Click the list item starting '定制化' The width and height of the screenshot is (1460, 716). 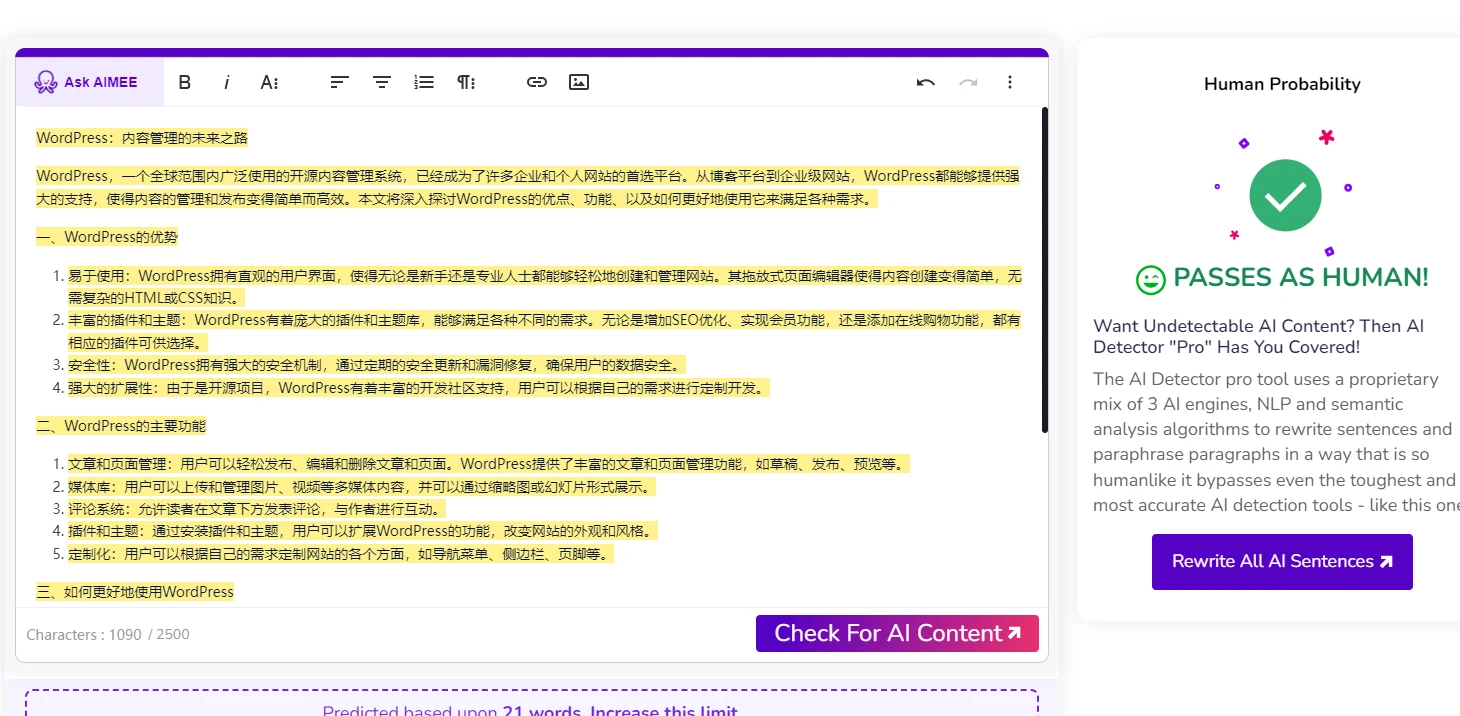click(341, 554)
